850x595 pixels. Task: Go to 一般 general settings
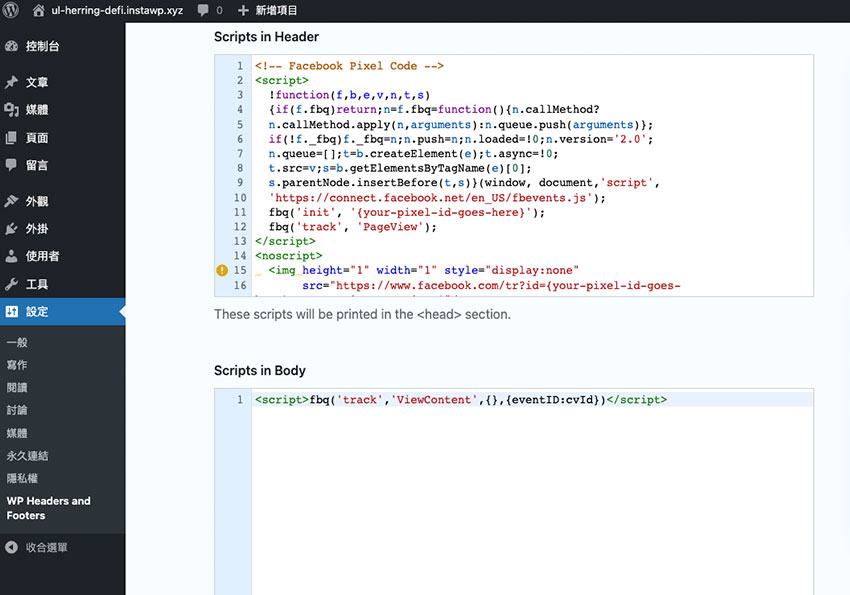(17, 342)
